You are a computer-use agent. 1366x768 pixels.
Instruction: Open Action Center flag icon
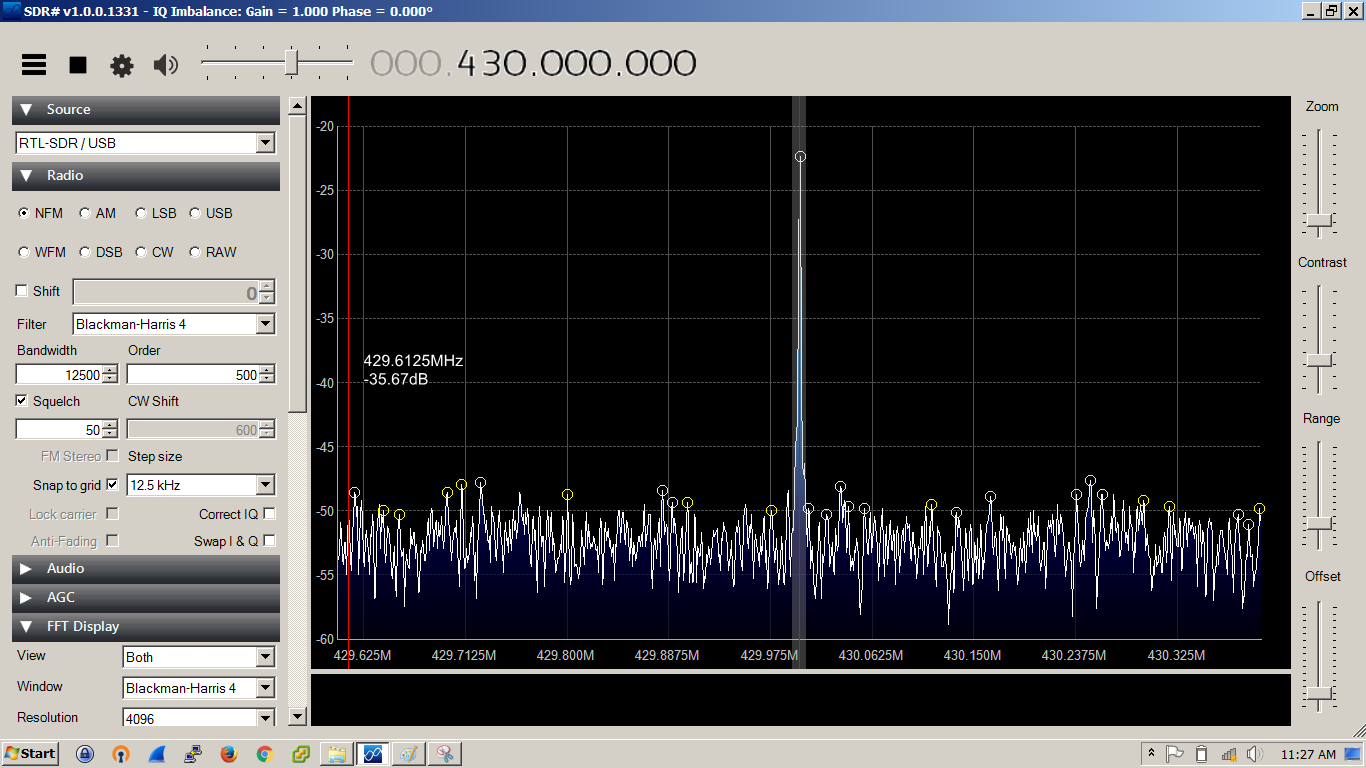coord(1176,754)
